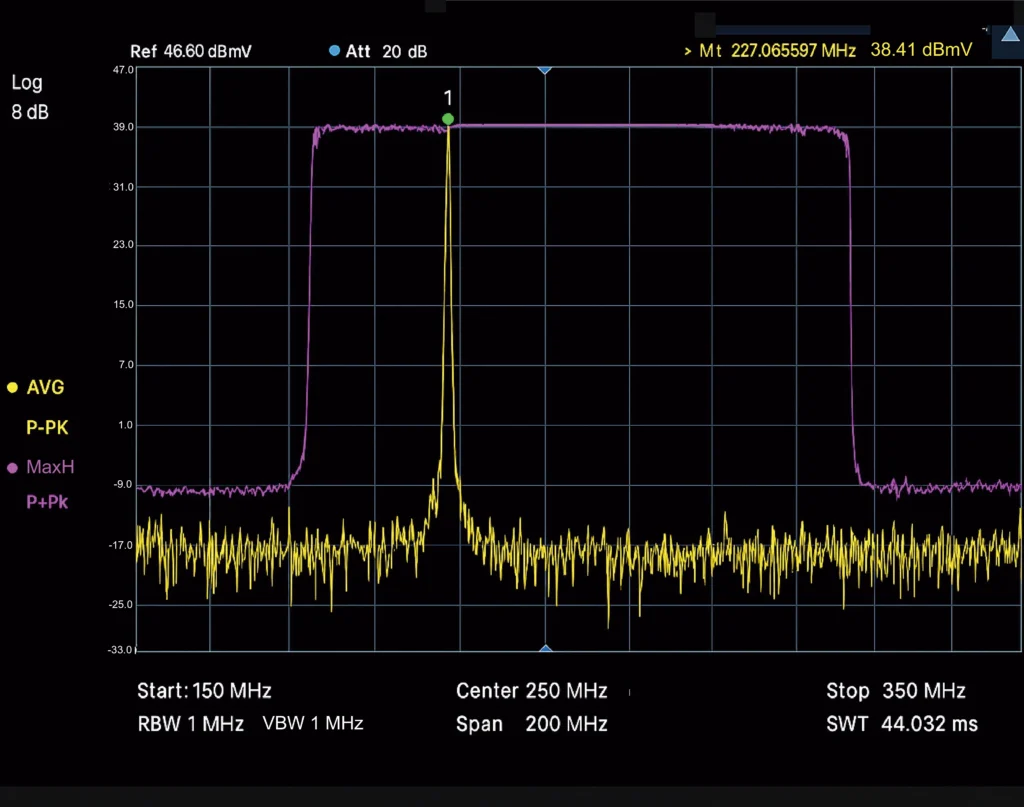Click the blue diamond marker below the graticule
The image size is (1024, 807).
click(x=545, y=648)
